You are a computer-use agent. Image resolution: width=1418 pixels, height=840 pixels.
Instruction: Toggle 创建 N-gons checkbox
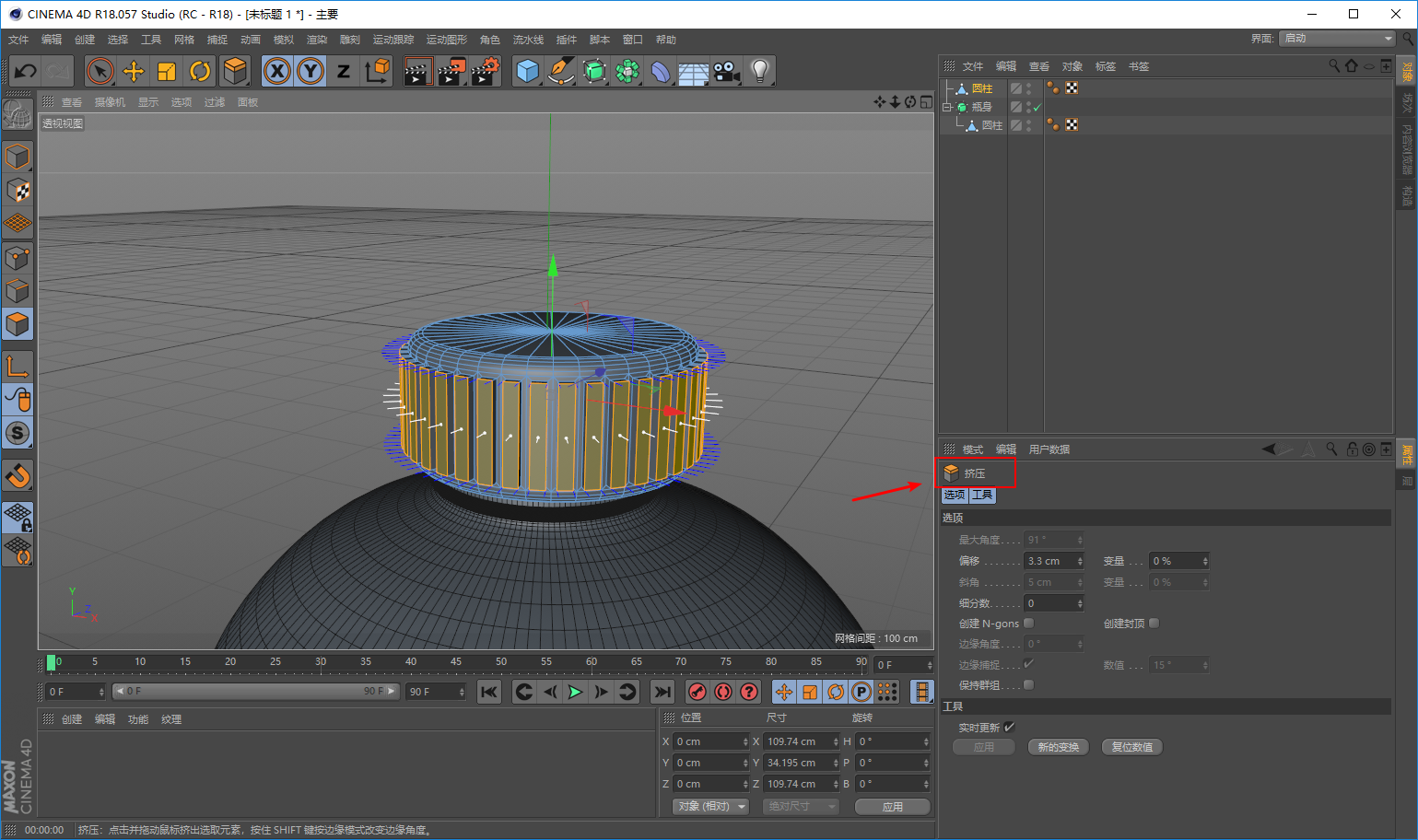[x=1029, y=624]
